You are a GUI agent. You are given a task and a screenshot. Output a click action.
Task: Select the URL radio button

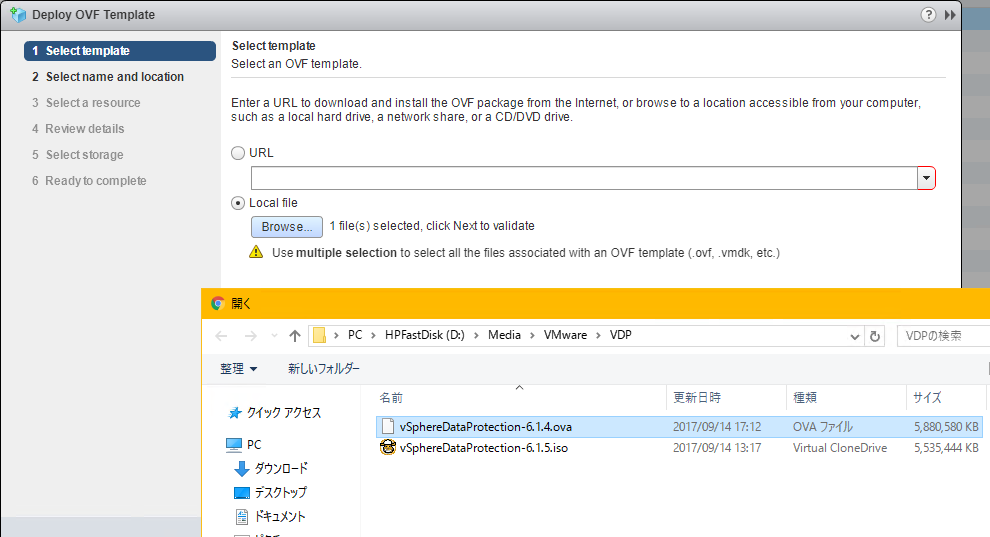[238, 153]
